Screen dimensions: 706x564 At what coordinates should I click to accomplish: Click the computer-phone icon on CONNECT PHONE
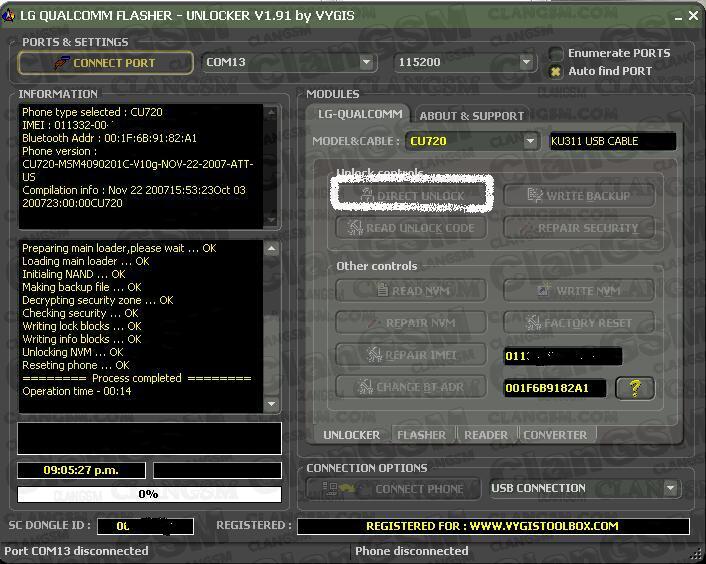[338, 488]
